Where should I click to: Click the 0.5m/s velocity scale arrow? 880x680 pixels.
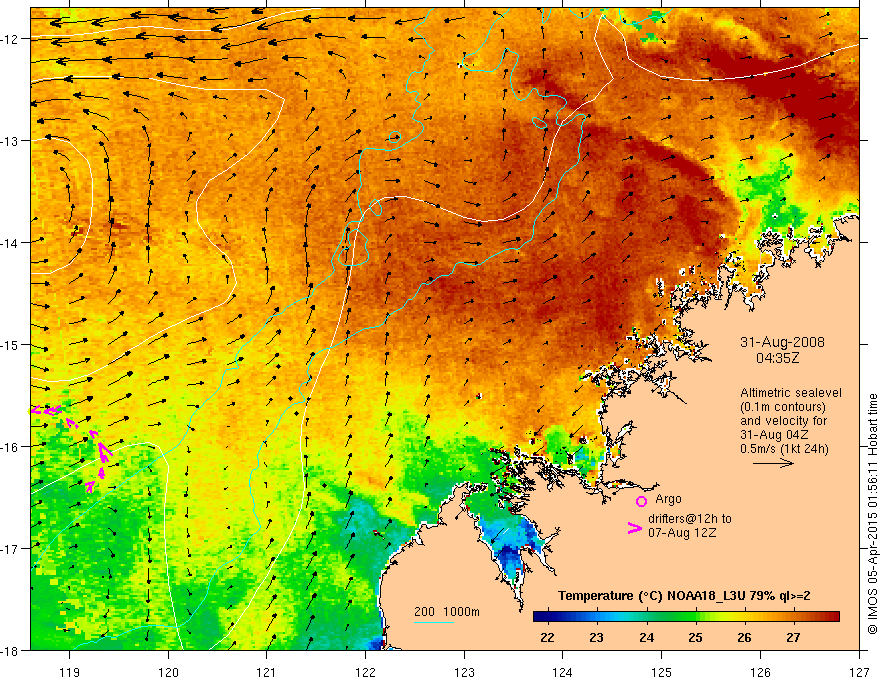click(773, 463)
